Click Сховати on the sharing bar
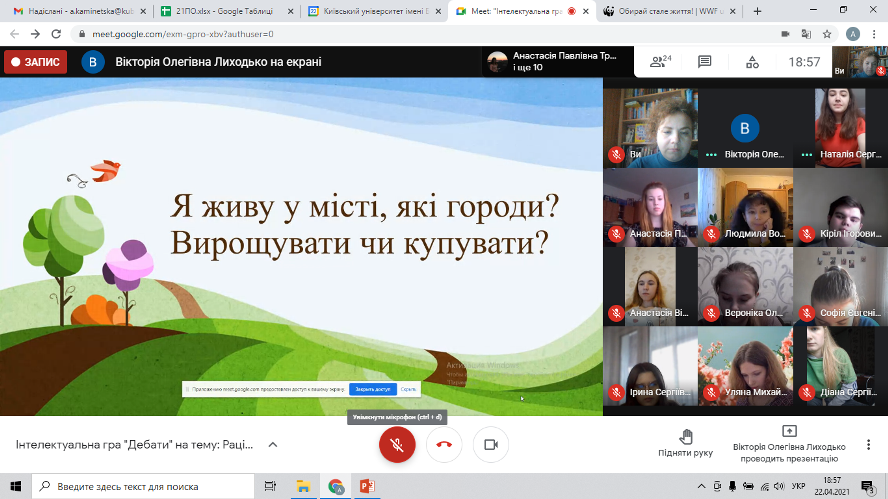Screen dimensions: 888x499 click(408, 389)
